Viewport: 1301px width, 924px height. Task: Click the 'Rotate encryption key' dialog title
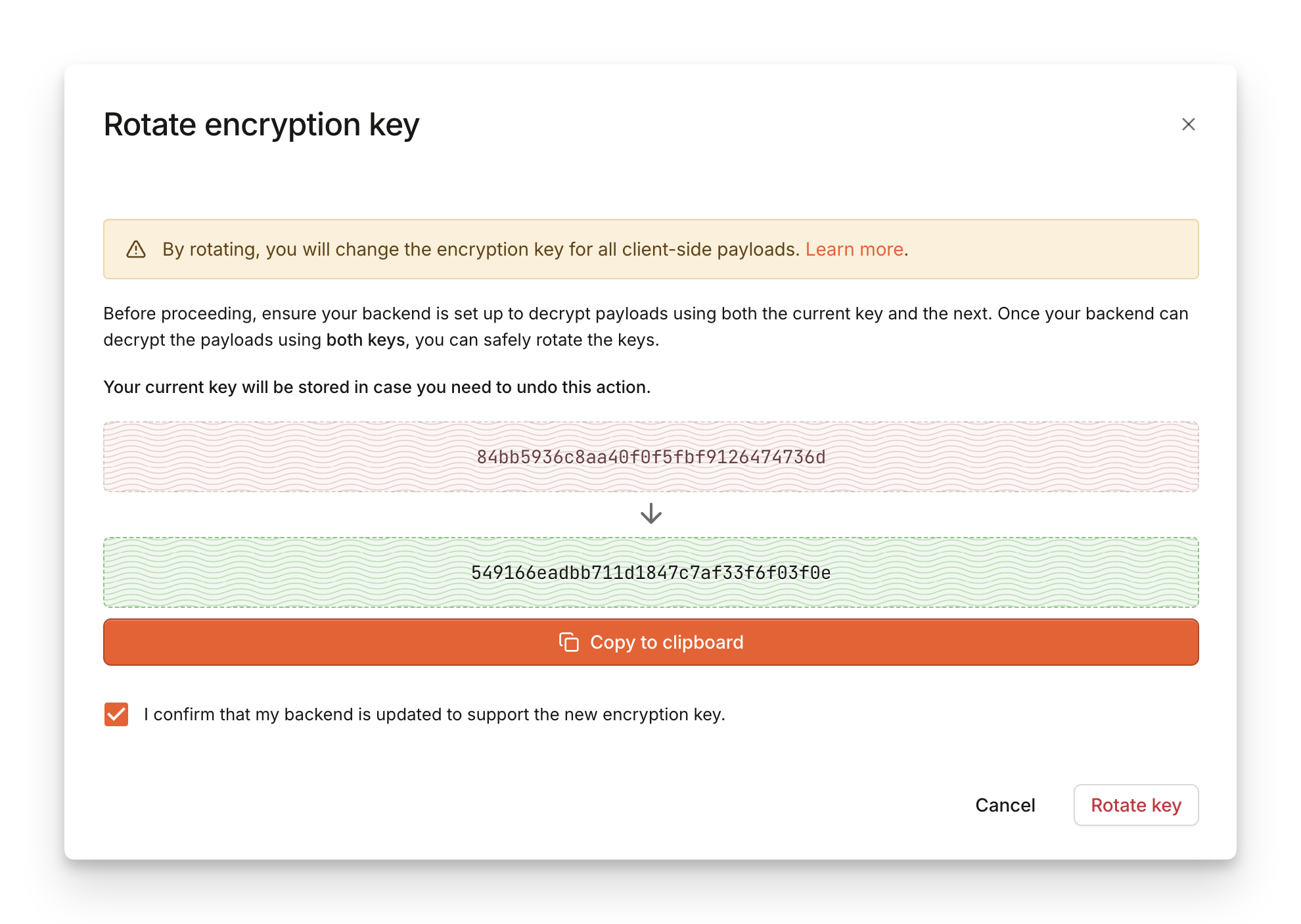pos(262,125)
